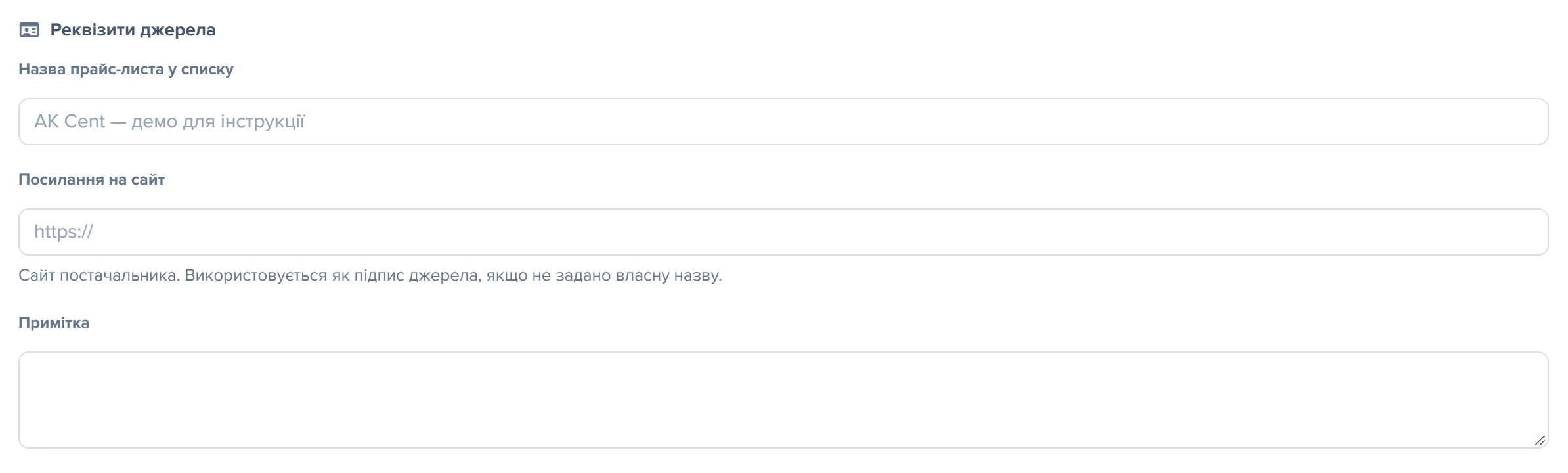Click the supplier site URL input box
The image size is (1568, 473).
click(x=783, y=232)
